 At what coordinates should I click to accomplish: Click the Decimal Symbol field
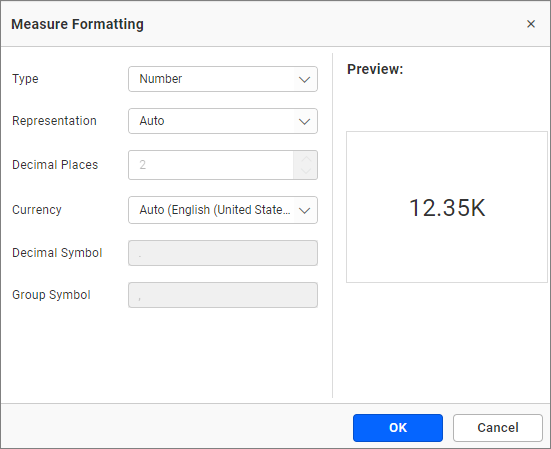click(x=223, y=253)
